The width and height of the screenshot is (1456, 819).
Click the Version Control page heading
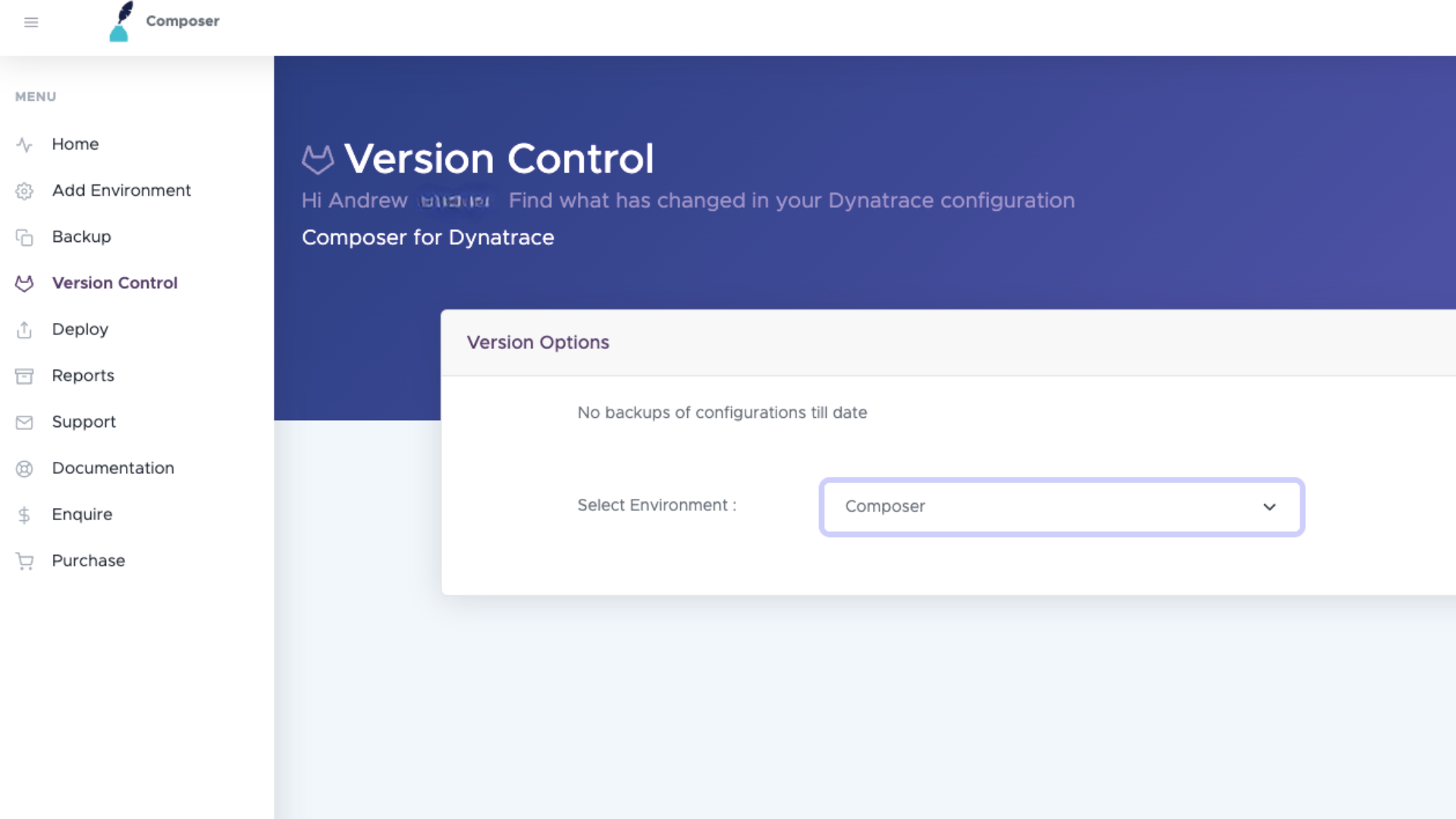498,158
